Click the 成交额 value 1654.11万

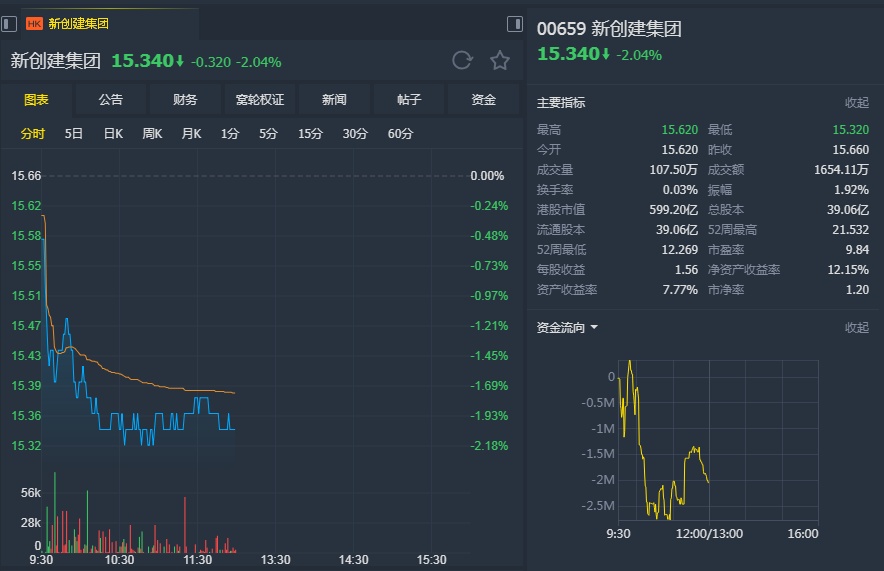(x=841, y=170)
